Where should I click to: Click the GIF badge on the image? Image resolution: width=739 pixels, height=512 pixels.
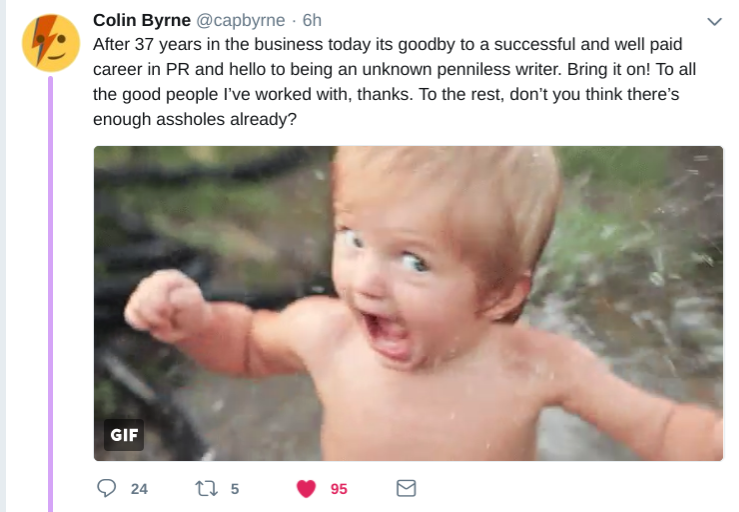124,435
